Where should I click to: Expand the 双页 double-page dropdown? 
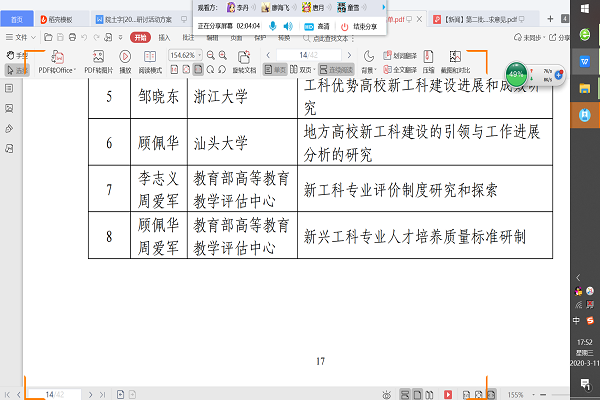(304, 70)
